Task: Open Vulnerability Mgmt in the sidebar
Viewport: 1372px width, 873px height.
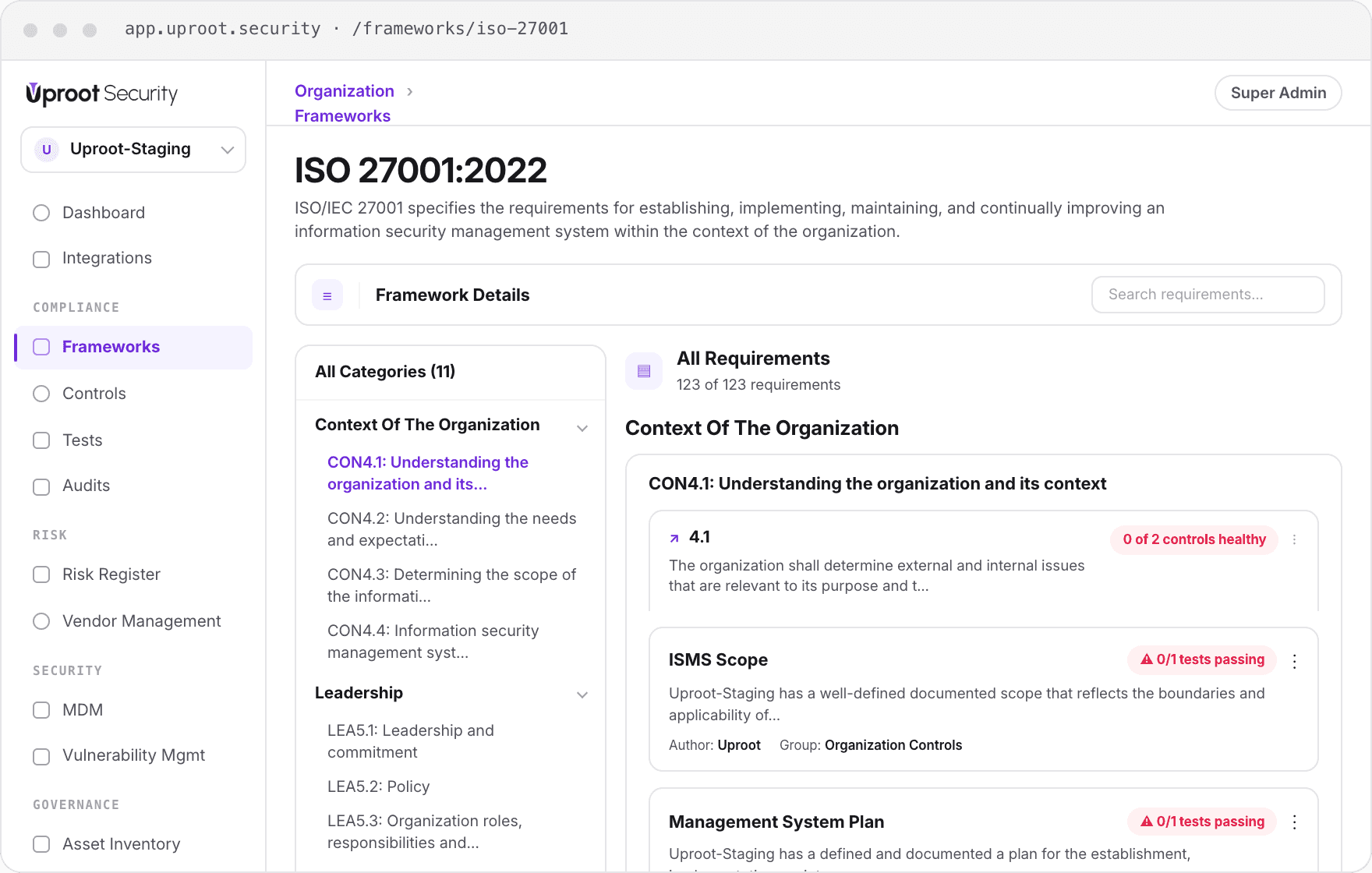Action: point(133,755)
